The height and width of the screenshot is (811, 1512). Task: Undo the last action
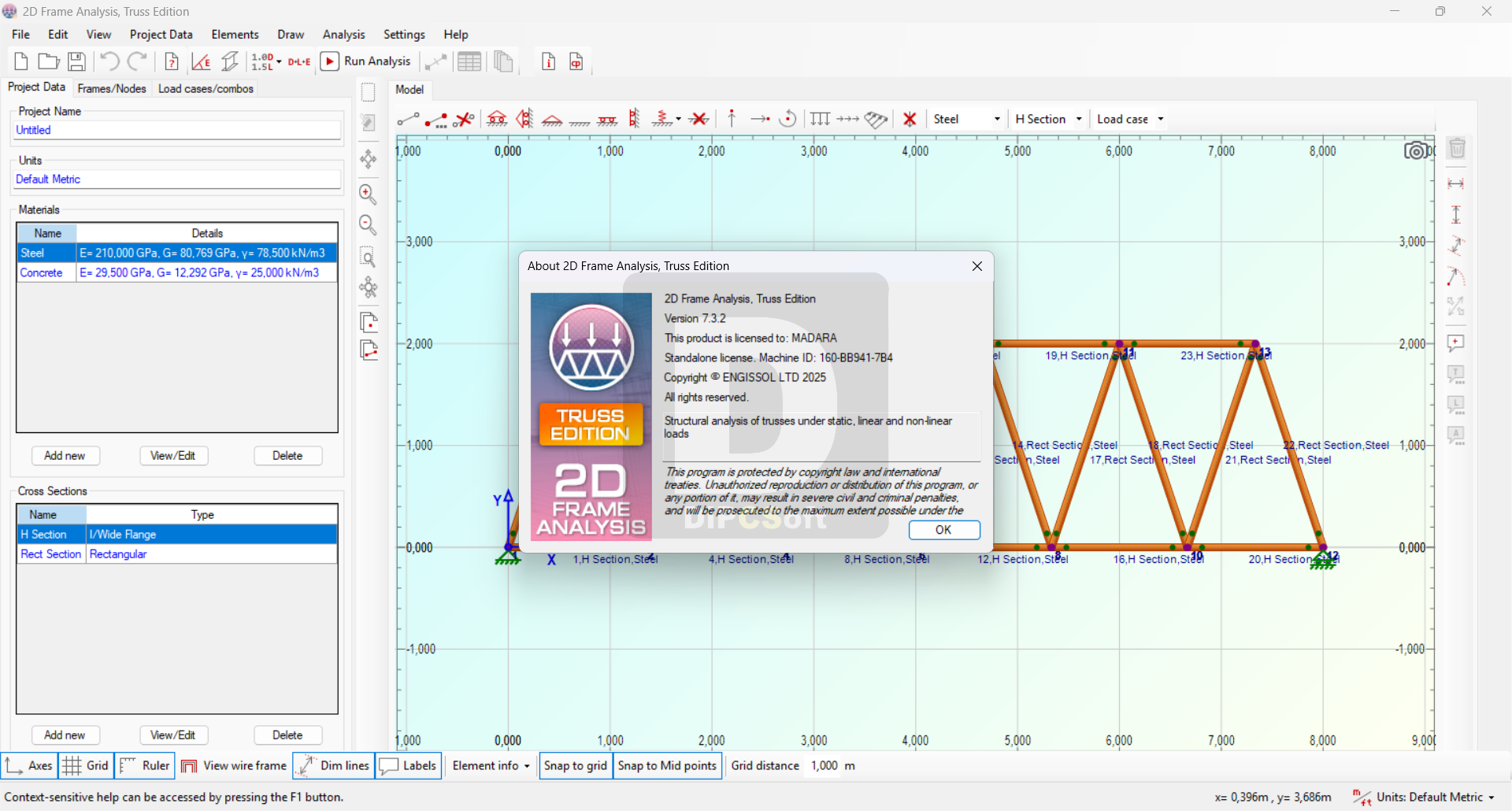109,61
